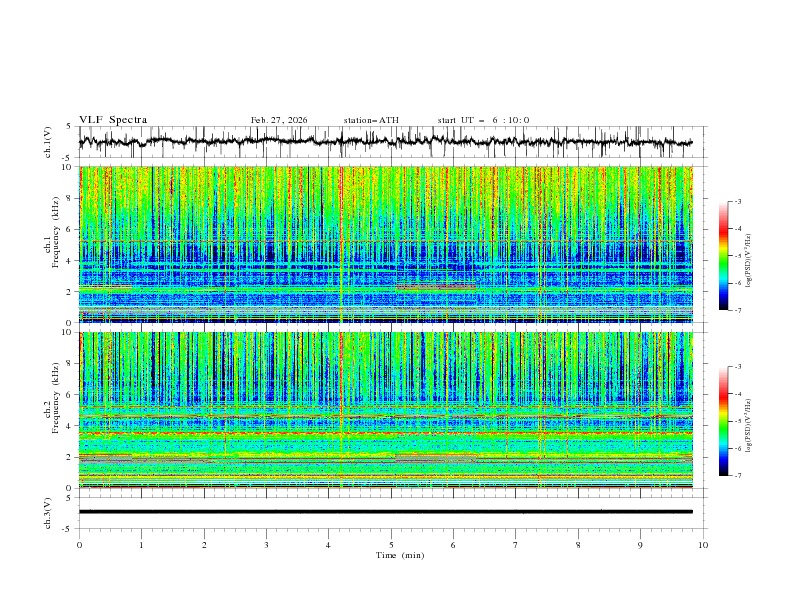Click the ch.2 'Frequency (kHz)' axis label

pos(55,397)
